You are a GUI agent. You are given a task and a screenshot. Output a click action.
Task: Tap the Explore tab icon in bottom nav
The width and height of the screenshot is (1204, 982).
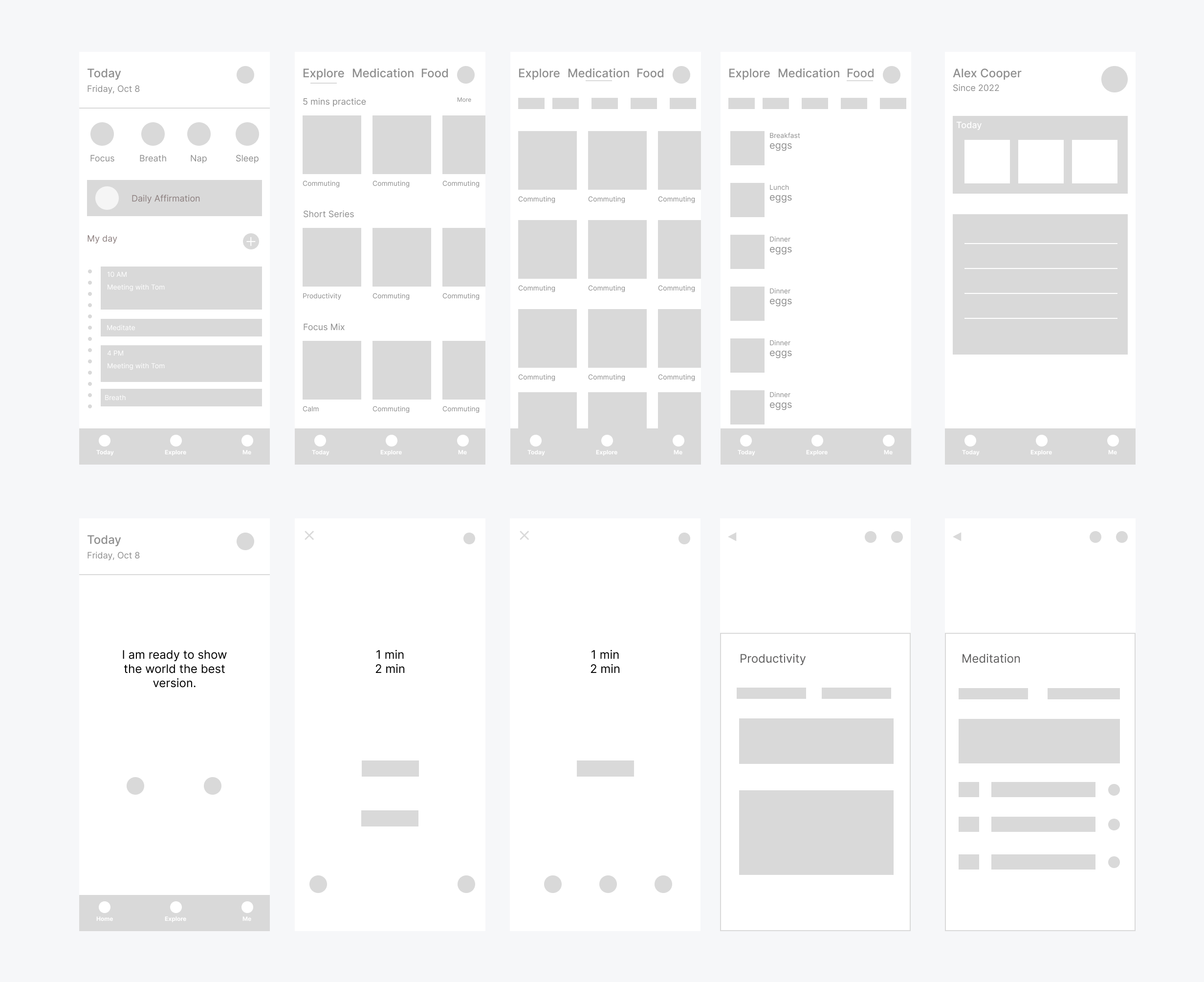point(175,444)
